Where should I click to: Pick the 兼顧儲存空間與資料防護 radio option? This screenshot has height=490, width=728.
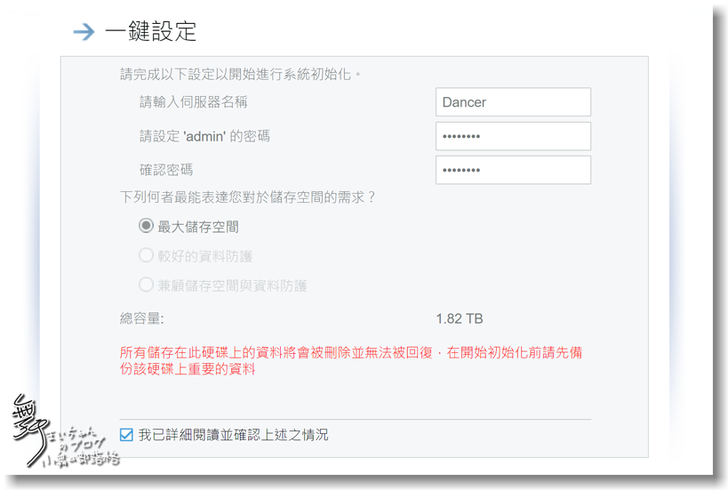pyautogui.click(x=146, y=285)
